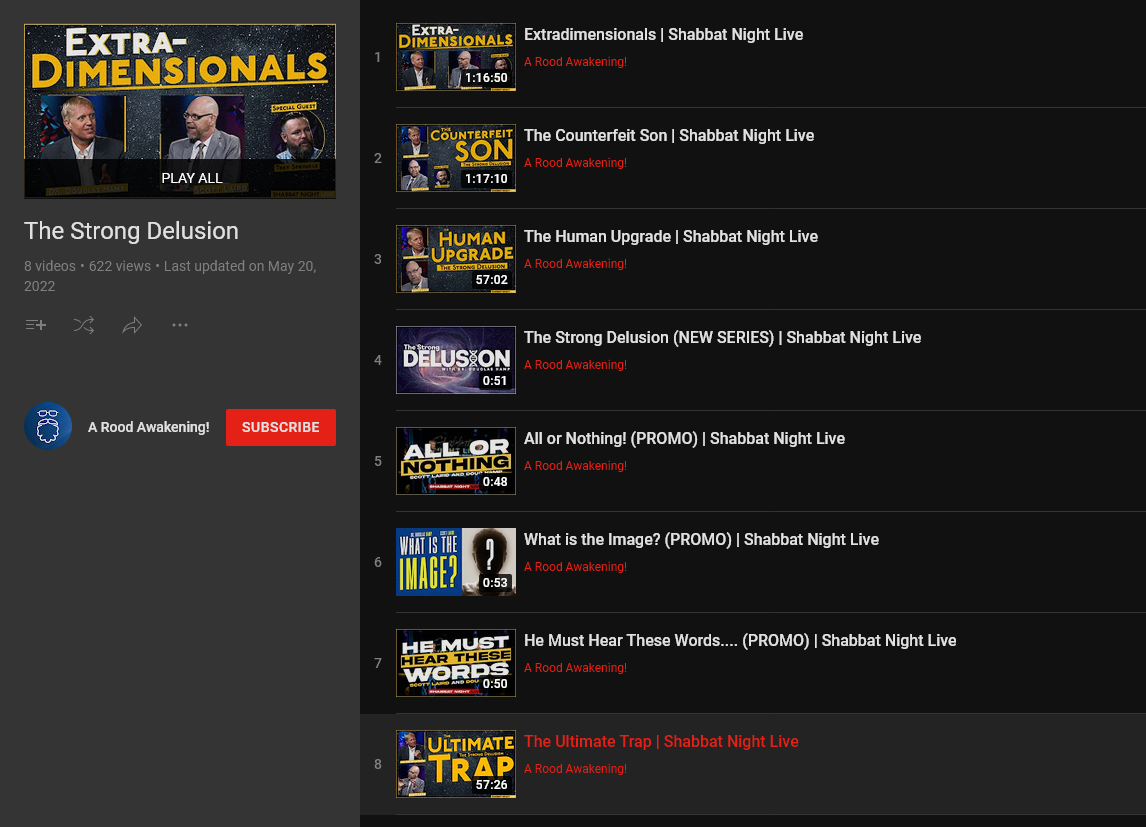
Task: Click channel link under Extradimensionals video
Action: click(x=575, y=62)
